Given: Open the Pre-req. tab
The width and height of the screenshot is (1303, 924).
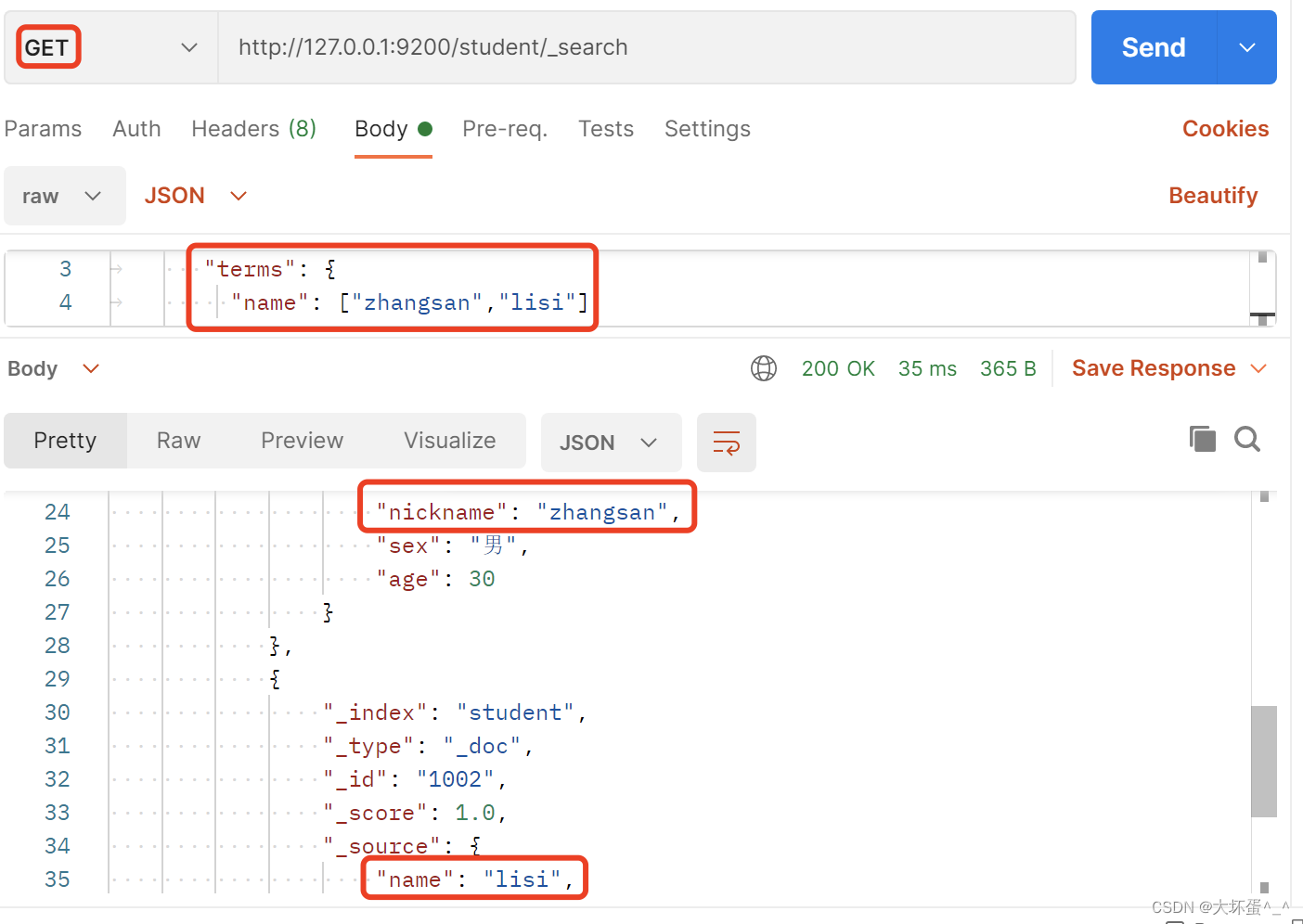Looking at the screenshot, I should 505,129.
